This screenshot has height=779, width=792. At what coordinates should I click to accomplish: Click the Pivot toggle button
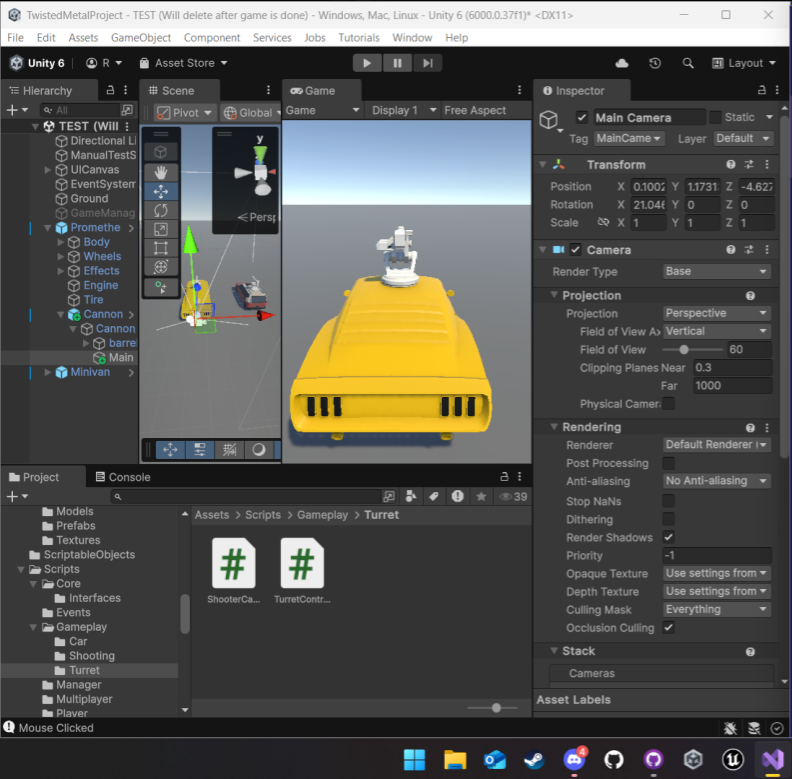pos(184,113)
